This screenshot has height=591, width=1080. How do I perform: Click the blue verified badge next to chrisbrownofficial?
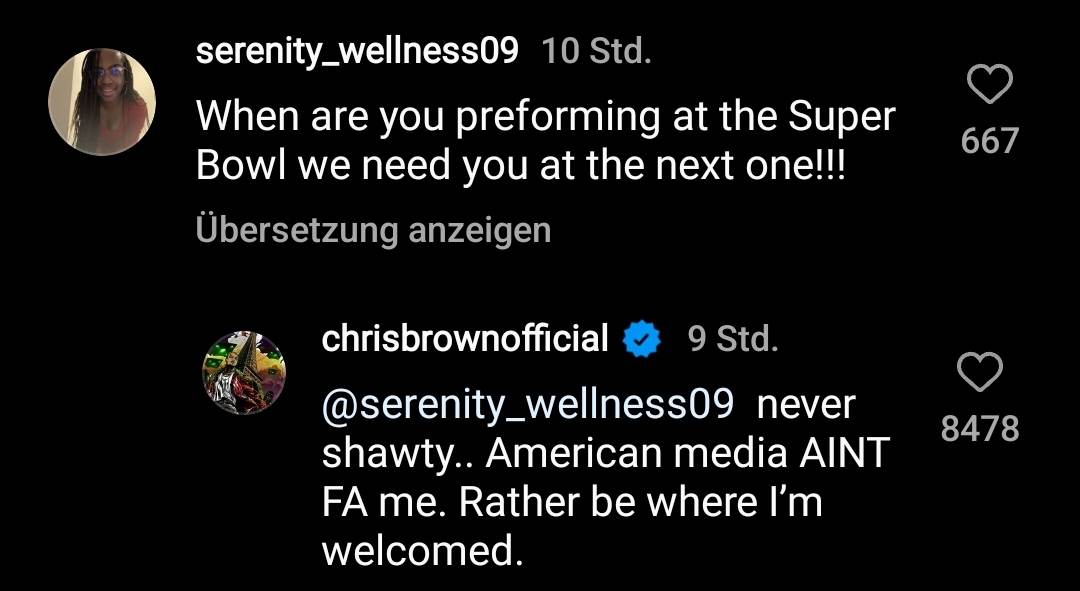click(x=642, y=340)
